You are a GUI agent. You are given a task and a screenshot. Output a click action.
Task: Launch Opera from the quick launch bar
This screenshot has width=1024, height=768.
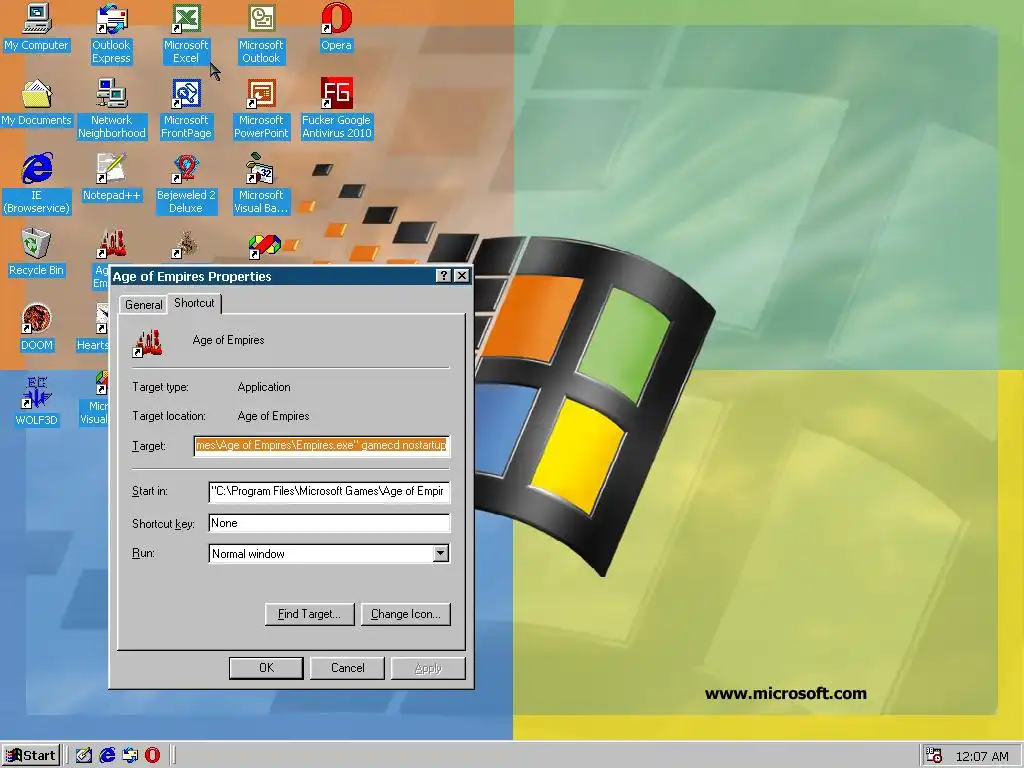(152, 755)
